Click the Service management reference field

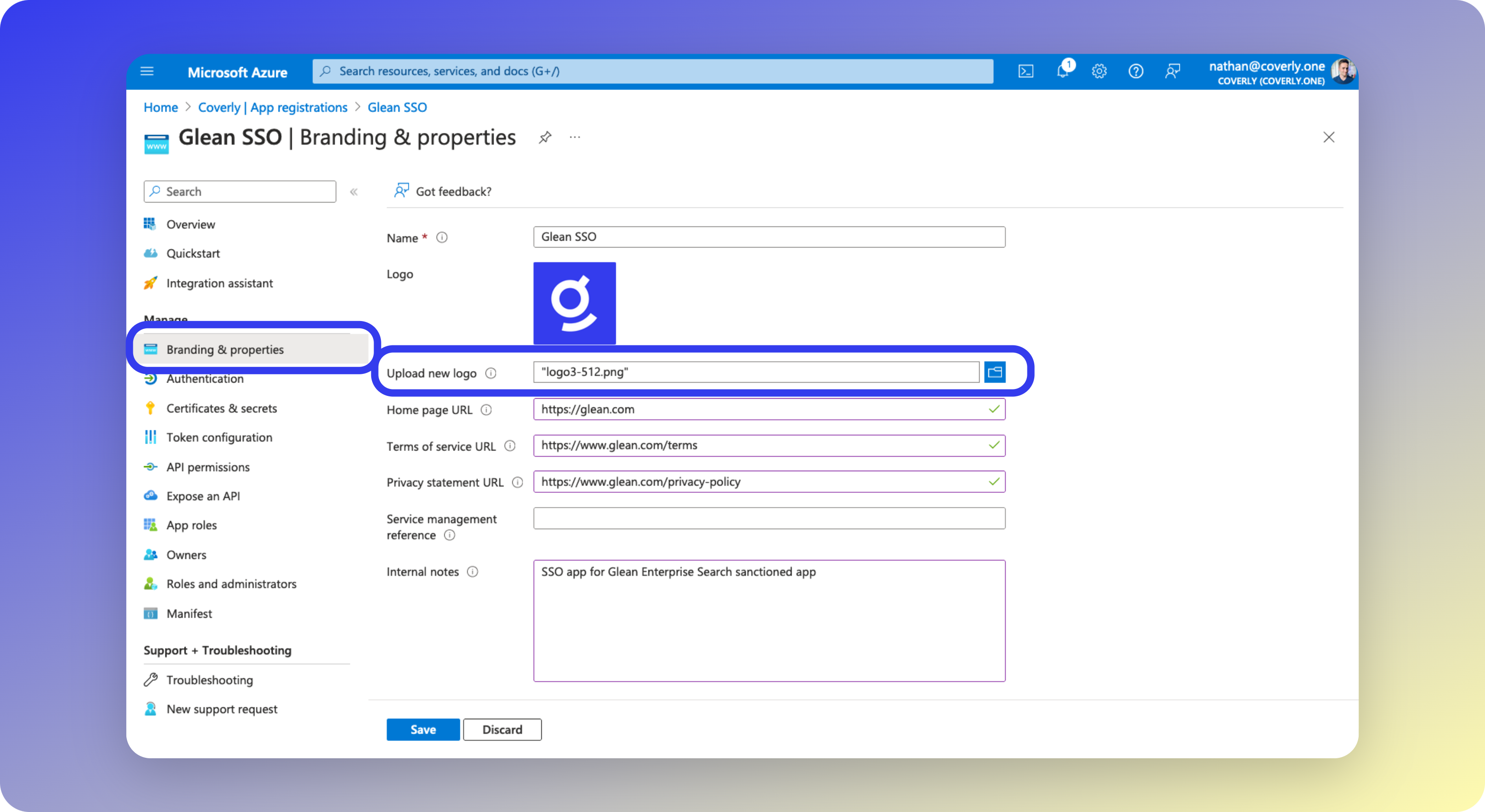[x=769, y=519]
